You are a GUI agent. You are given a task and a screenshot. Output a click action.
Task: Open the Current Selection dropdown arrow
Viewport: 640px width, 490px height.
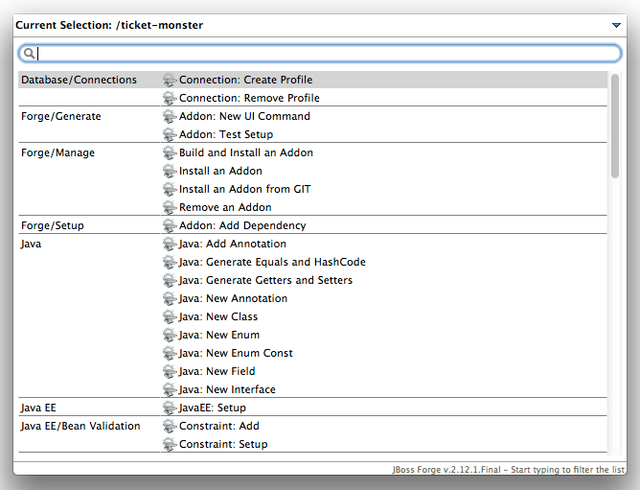(x=616, y=25)
